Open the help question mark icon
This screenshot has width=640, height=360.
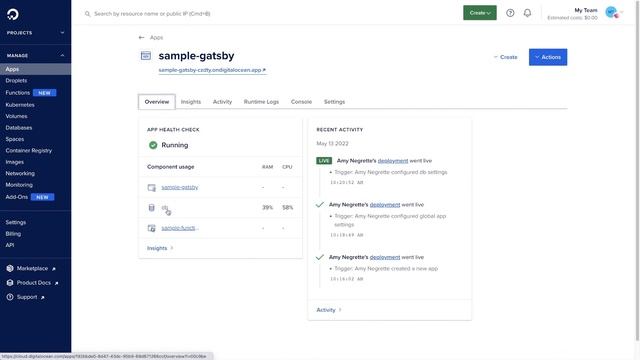coord(510,13)
